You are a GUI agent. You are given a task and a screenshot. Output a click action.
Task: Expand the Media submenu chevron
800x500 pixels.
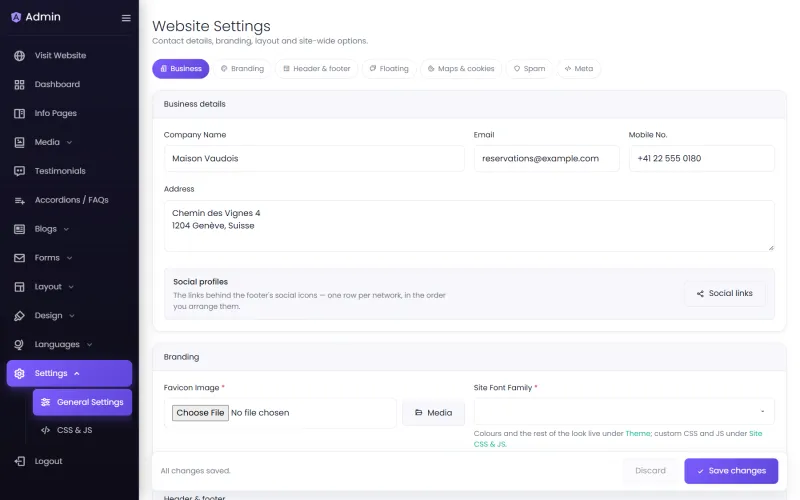tap(69, 142)
